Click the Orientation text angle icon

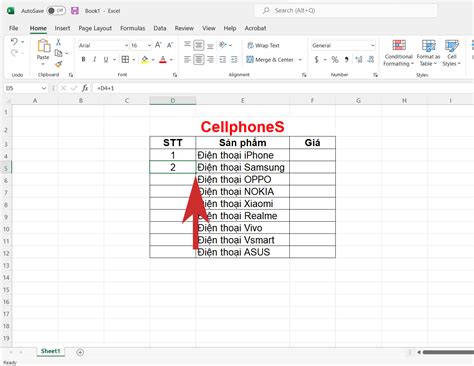(223, 45)
